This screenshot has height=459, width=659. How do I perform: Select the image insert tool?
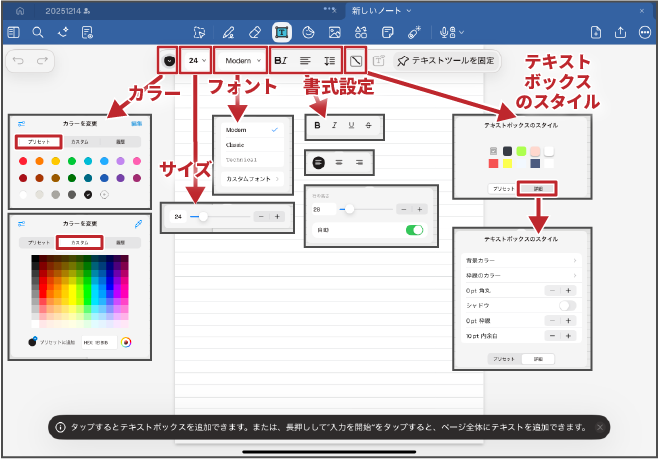335,32
